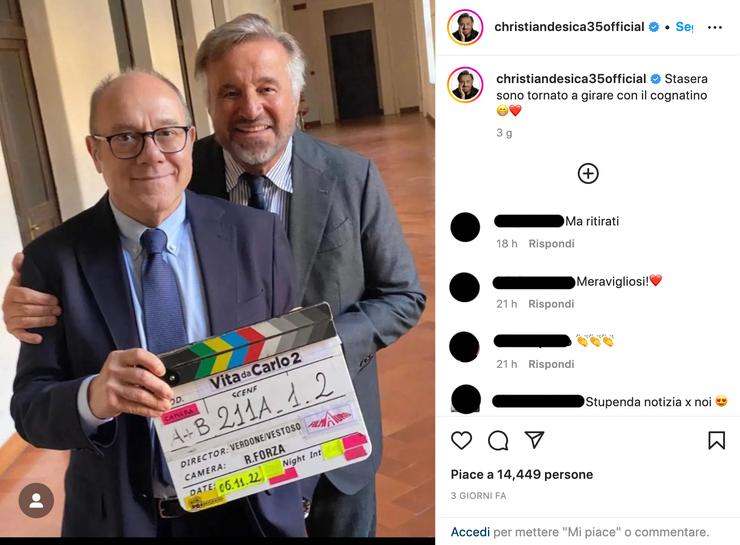740x545 pixels.
Task: Open the three-dot more options menu
Action: point(715,27)
